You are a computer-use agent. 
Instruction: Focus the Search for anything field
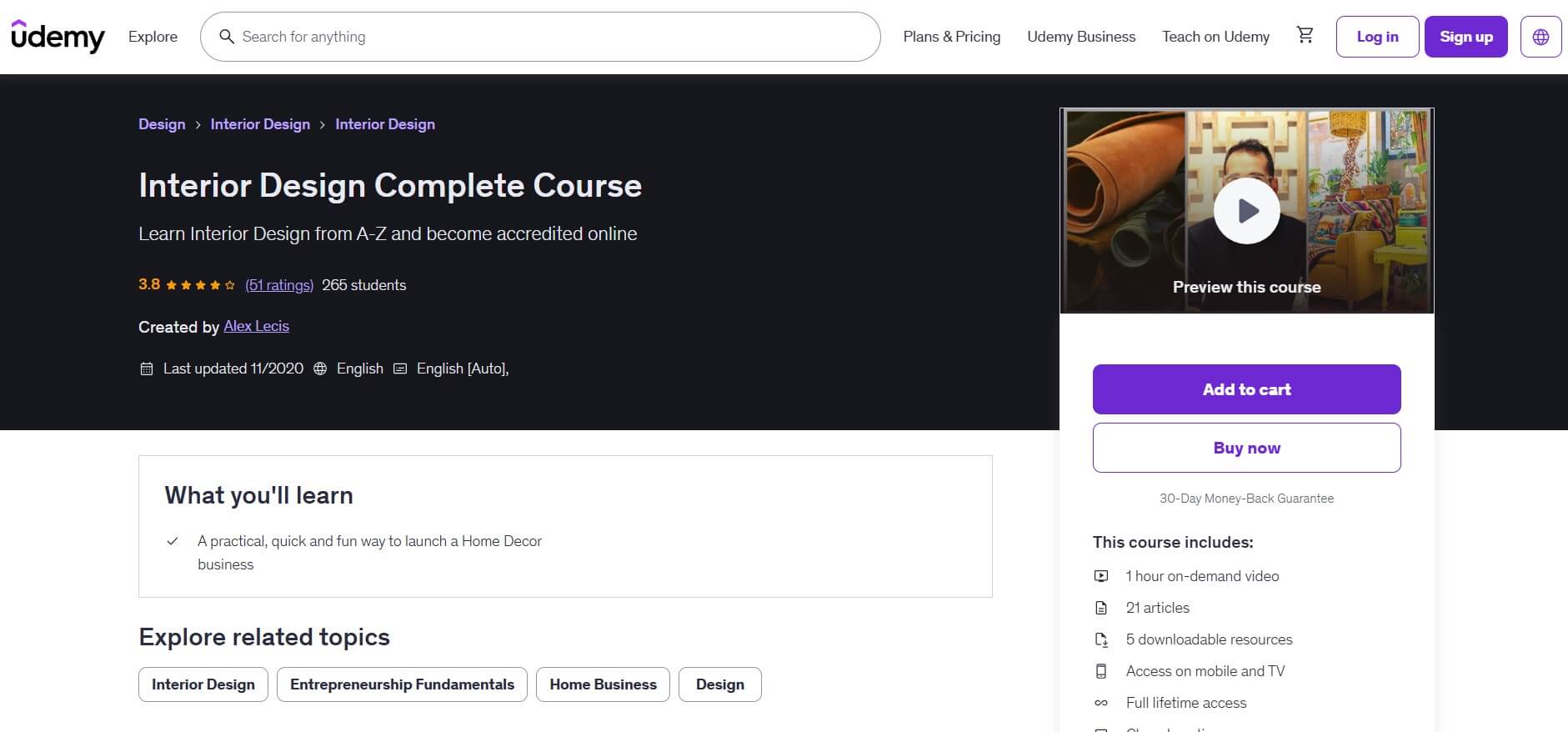[540, 37]
